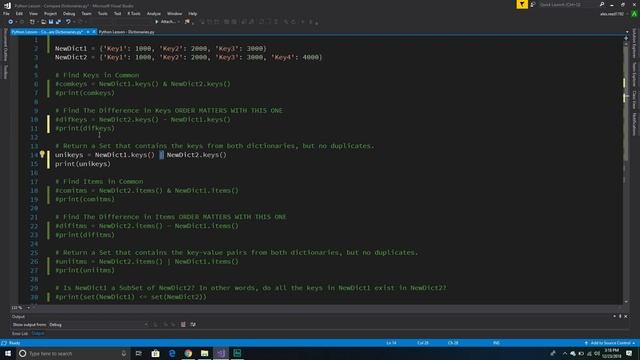Screen dimensions: 640x360
Task: Switch to the Output bottom tab
Action: click(x=38, y=333)
